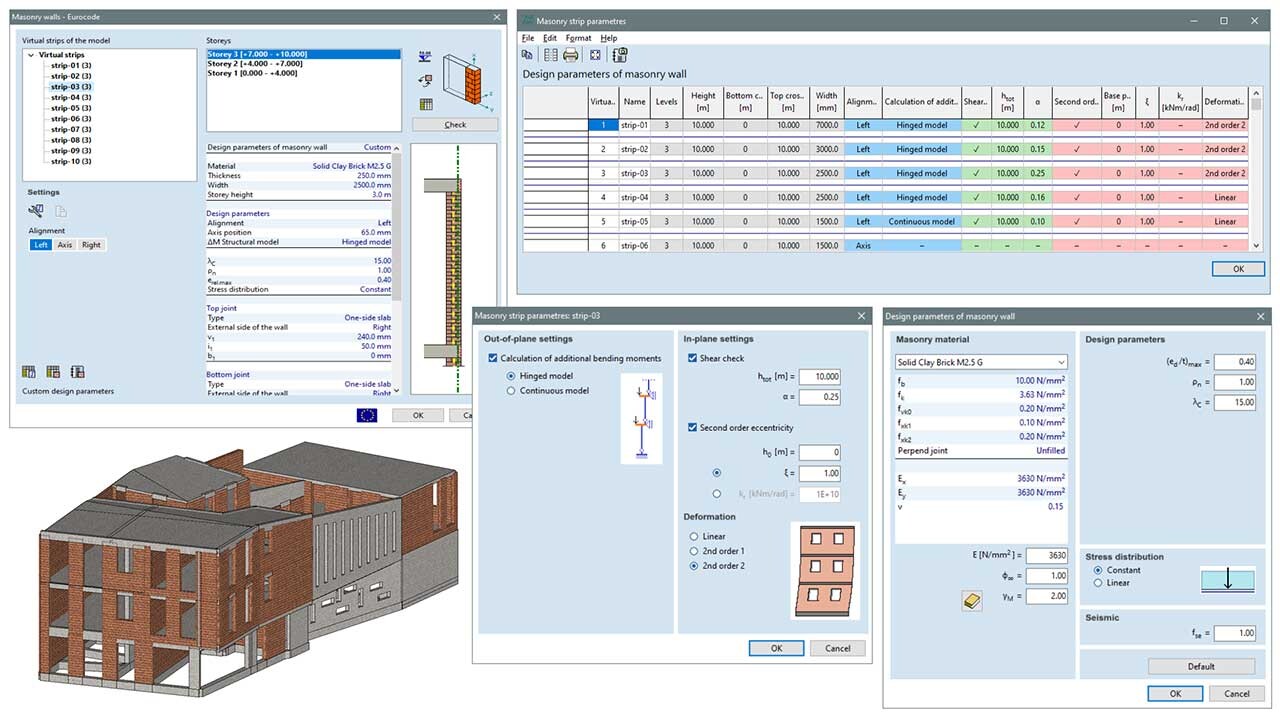This screenshot has width=1280, height=720.
Task: Open strip settings wrench icon under Settings
Action: pos(36,211)
